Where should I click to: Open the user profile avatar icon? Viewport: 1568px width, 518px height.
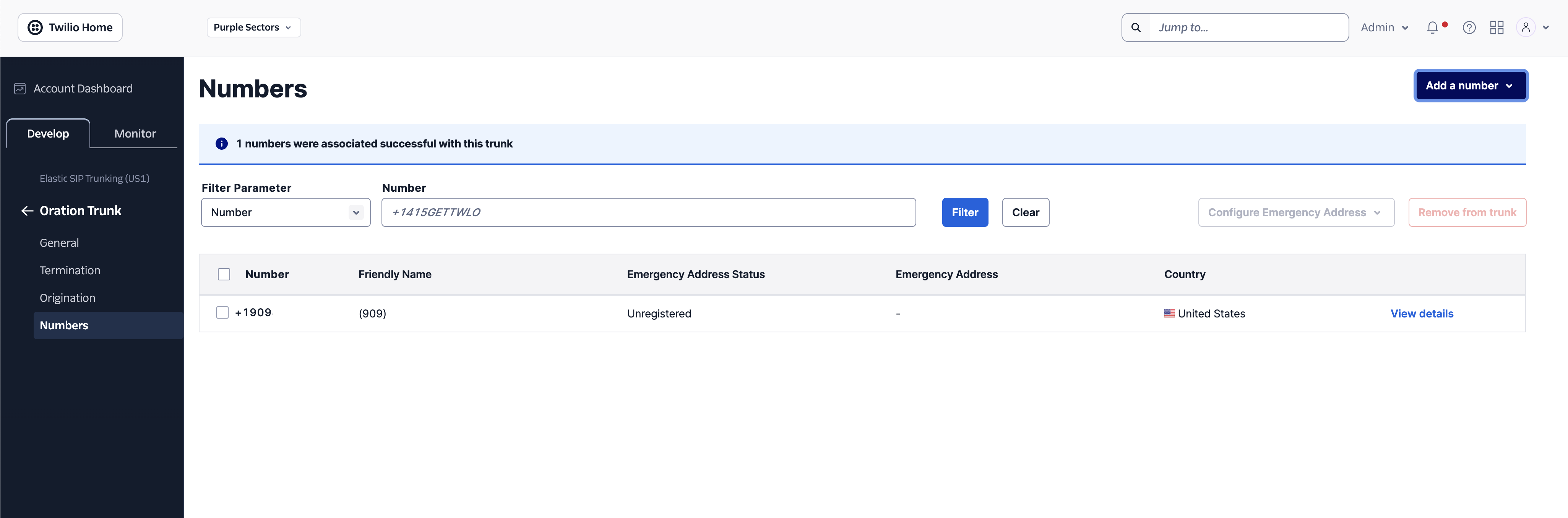pos(1526,28)
